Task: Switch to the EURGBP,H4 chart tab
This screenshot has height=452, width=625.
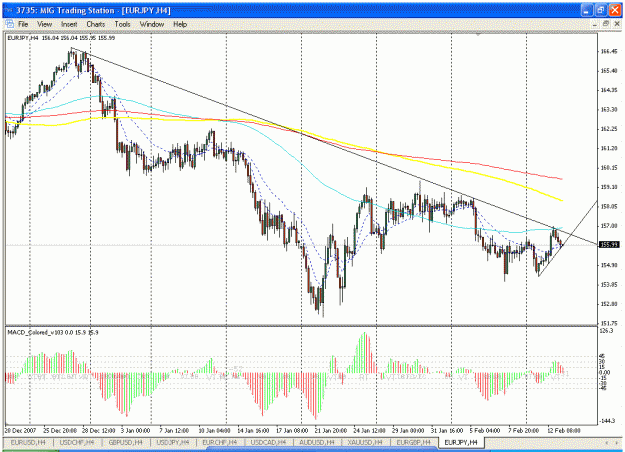Action: [x=413, y=442]
